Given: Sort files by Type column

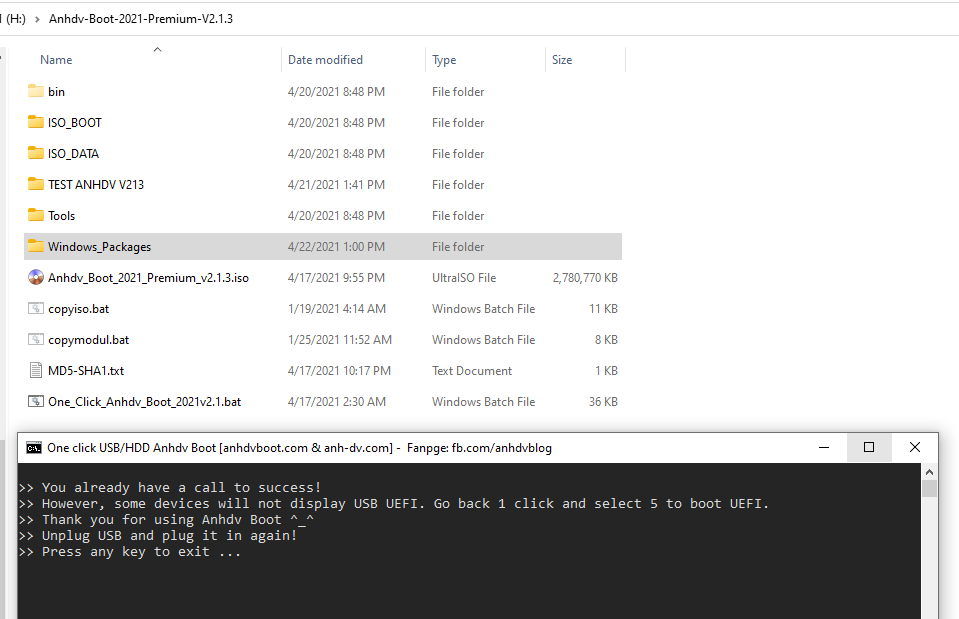Looking at the screenshot, I should pyautogui.click(x=444, y=60).
